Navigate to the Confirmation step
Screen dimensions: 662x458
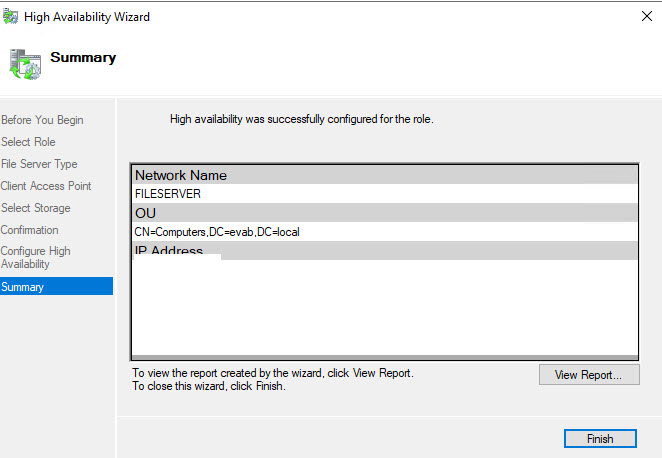pyautogui.click(x=30, y=230)
